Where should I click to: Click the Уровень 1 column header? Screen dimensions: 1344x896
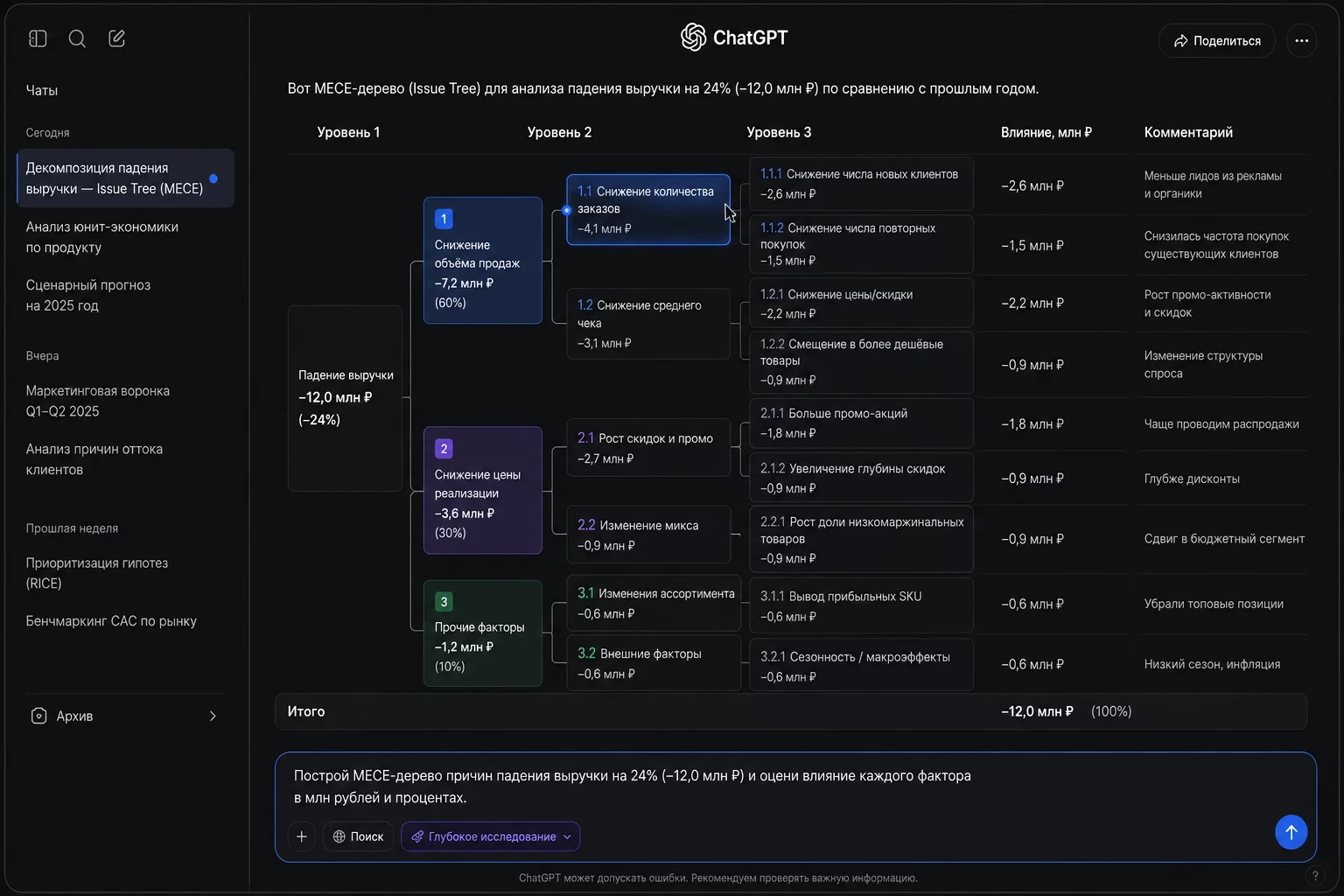pyautogui.click(x=348, y=132)
